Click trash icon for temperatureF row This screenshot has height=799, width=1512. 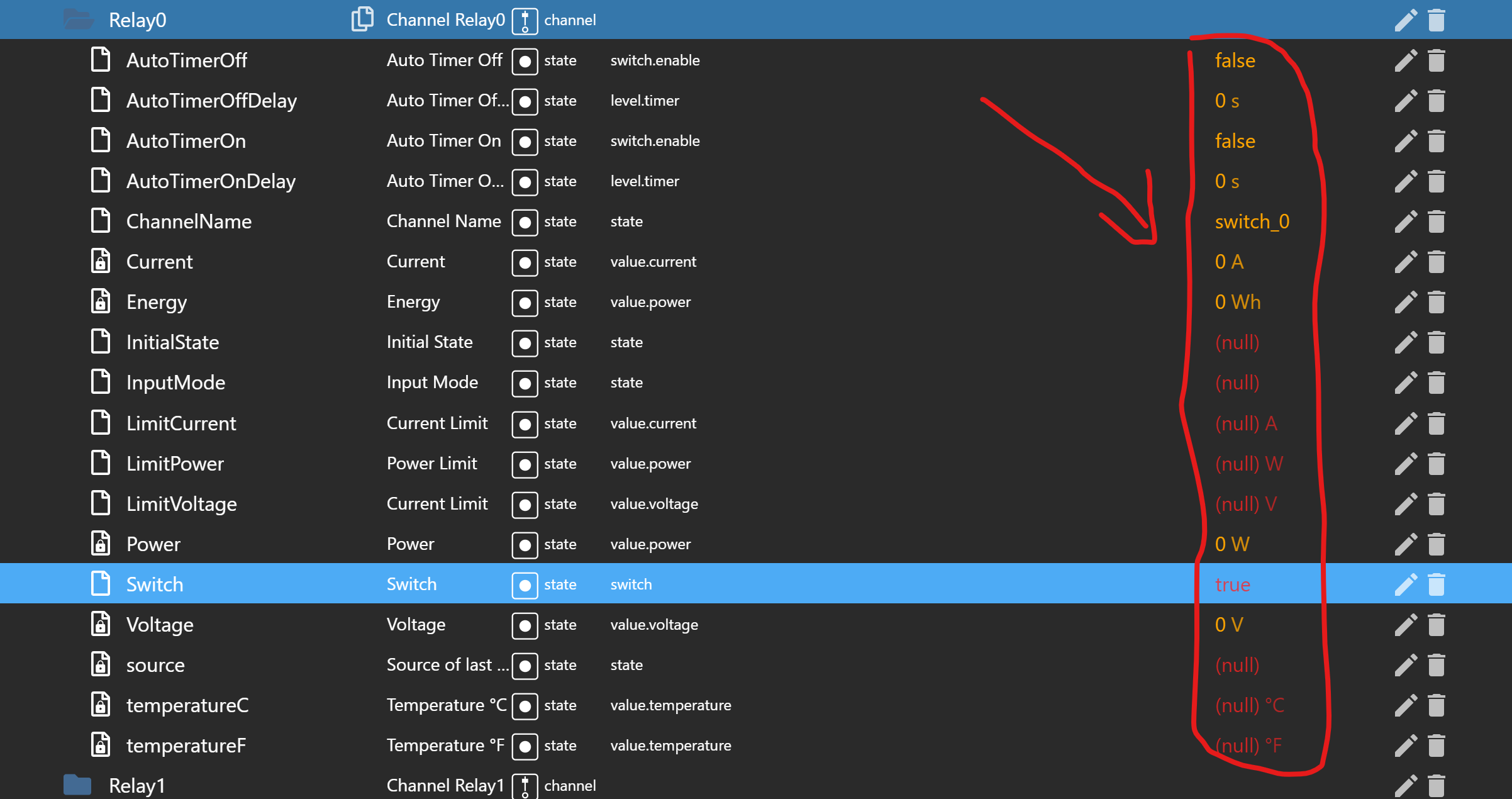click(x=1437, y=746)
